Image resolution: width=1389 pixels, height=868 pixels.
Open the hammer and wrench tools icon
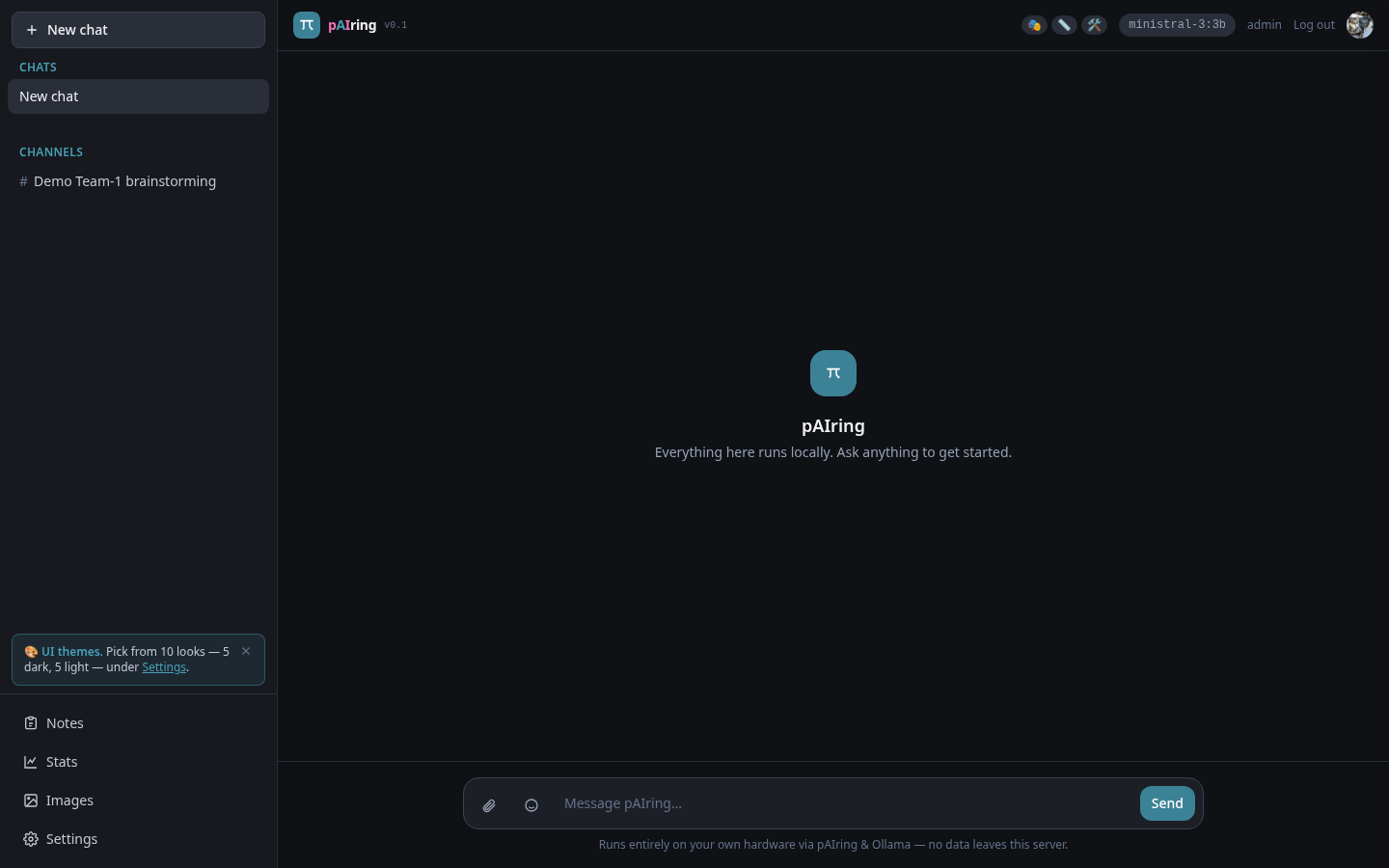coord(1094,25)
